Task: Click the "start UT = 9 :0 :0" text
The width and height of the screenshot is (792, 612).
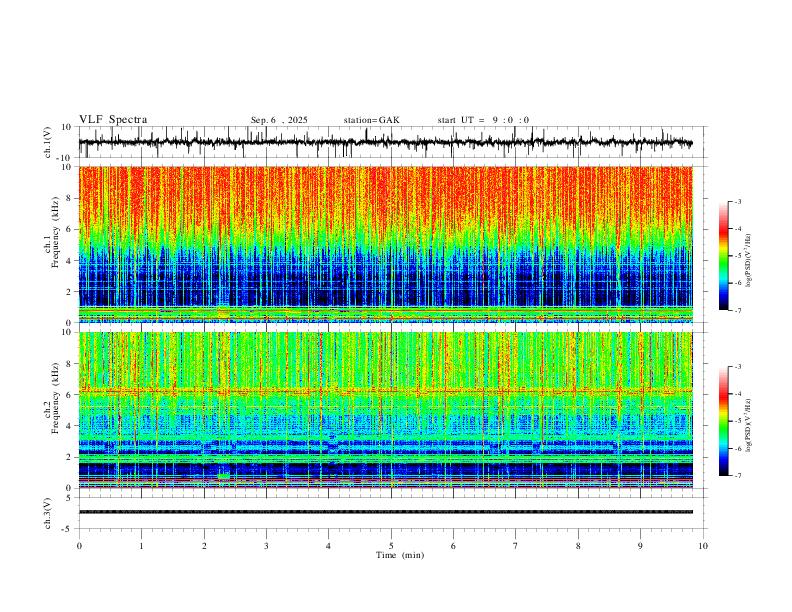Action: (483, 120)
